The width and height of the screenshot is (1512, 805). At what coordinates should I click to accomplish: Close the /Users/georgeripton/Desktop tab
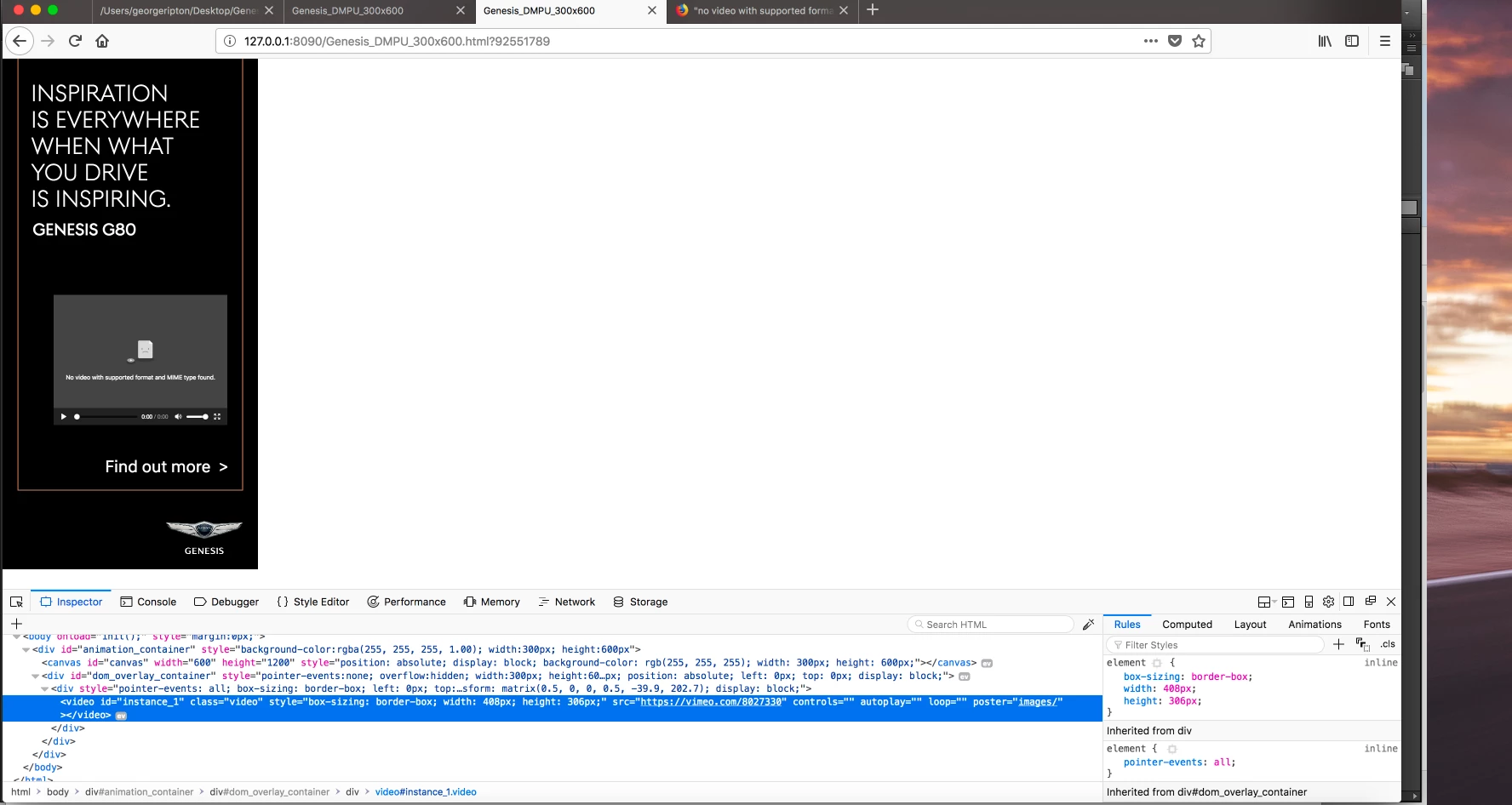pos(269,10)
